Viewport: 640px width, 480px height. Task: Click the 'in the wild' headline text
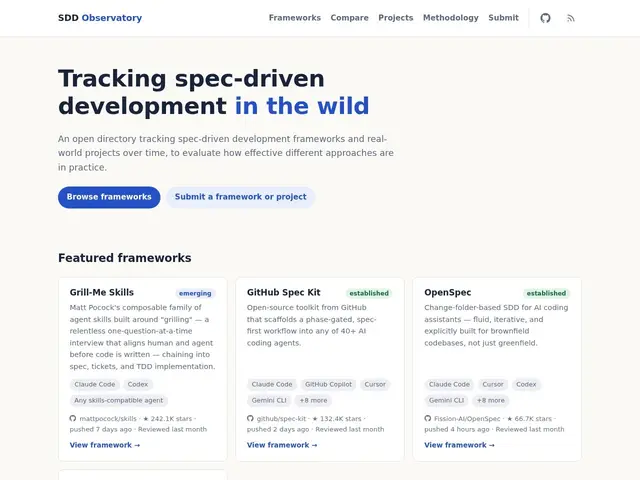click(302, 106)
